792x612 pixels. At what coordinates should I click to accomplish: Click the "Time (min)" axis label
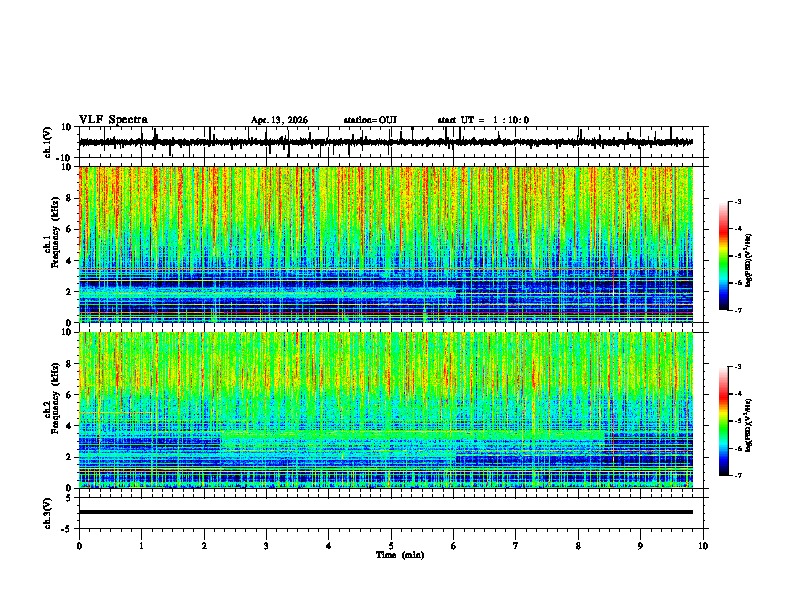pyautogui.click(x=400, y=555)
